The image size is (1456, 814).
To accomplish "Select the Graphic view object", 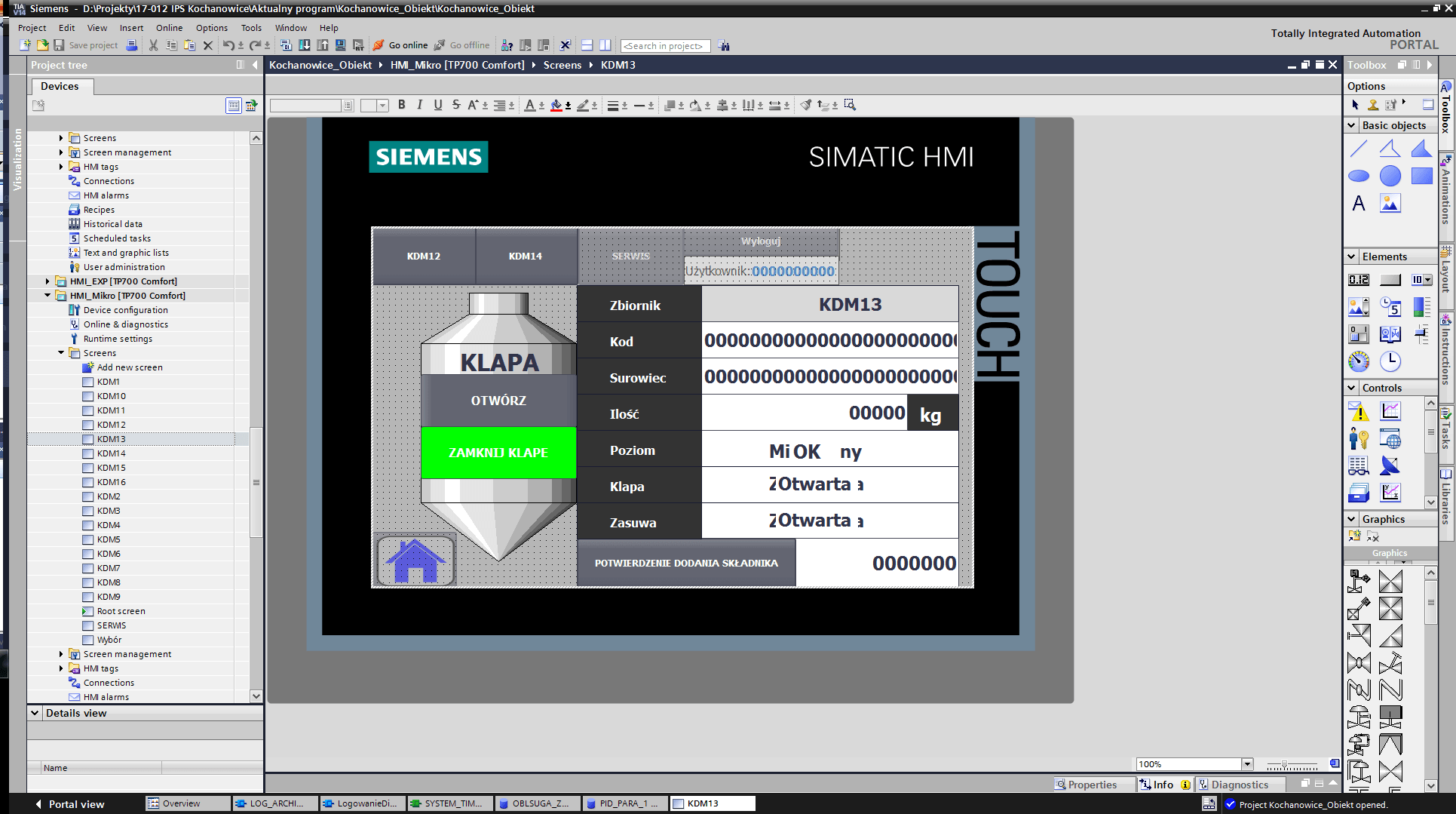I will click(x=1390, y=203).
